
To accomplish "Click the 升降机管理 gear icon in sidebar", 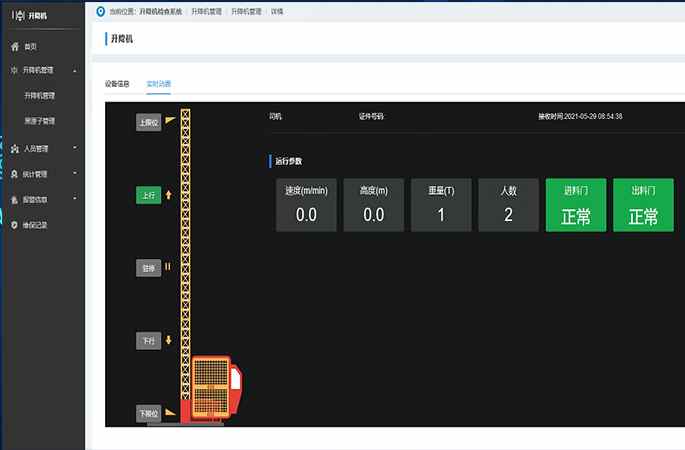I will [x=14, y=71].
